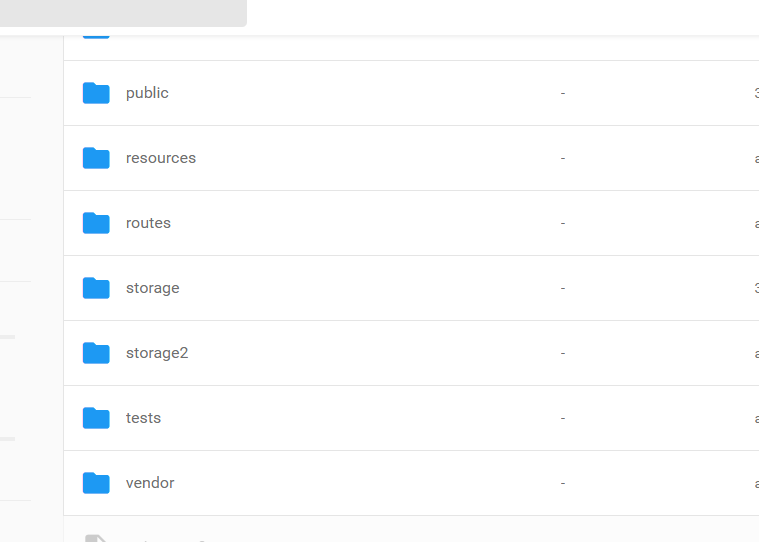
Task: Click the size dash in the public row
Action: pos(563,93)
